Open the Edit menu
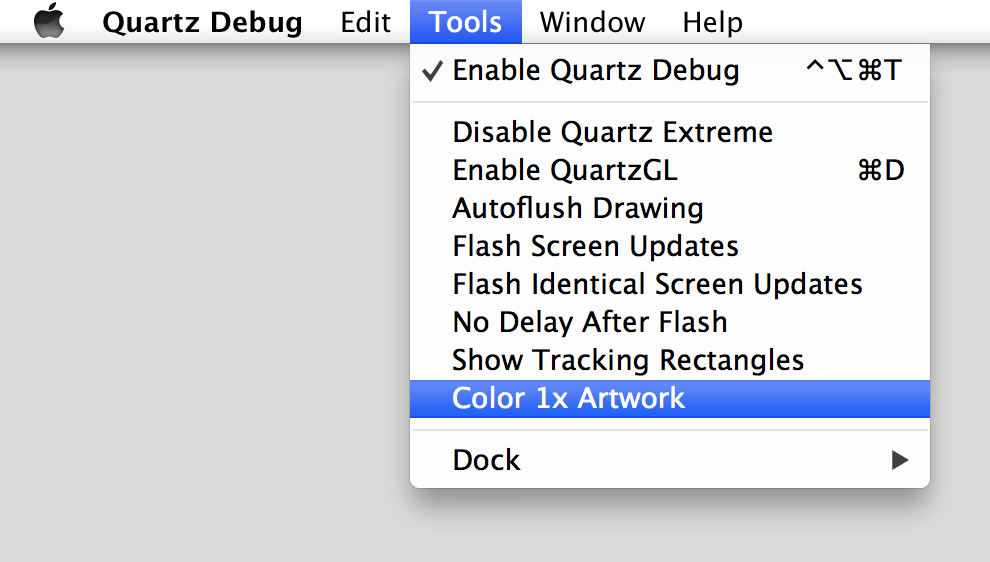Image resolution: width=990 pixels, height=562 pixels. tap(366, 22)
